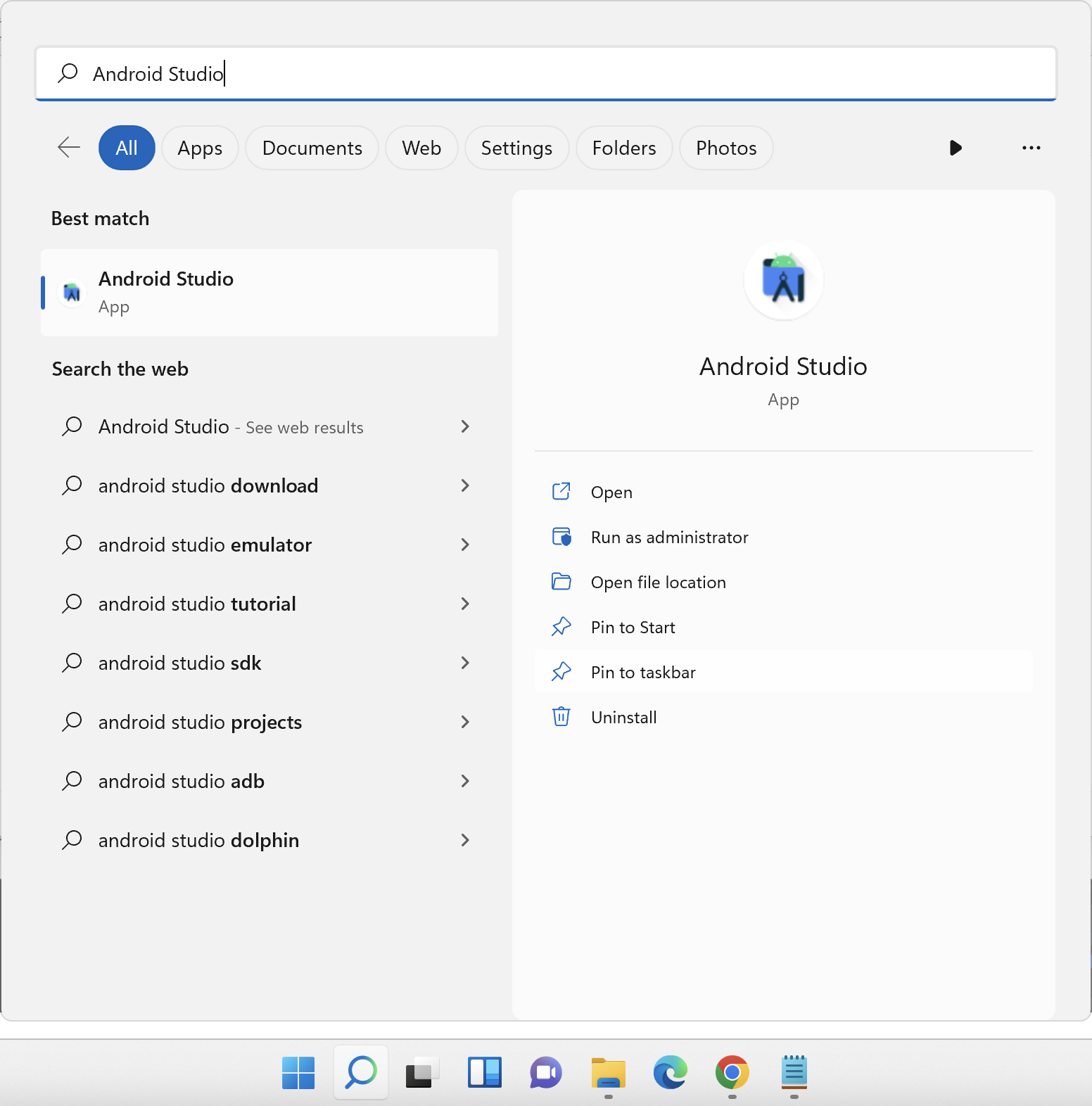Expand chevron for 'android studio adb'

(465, 781)
